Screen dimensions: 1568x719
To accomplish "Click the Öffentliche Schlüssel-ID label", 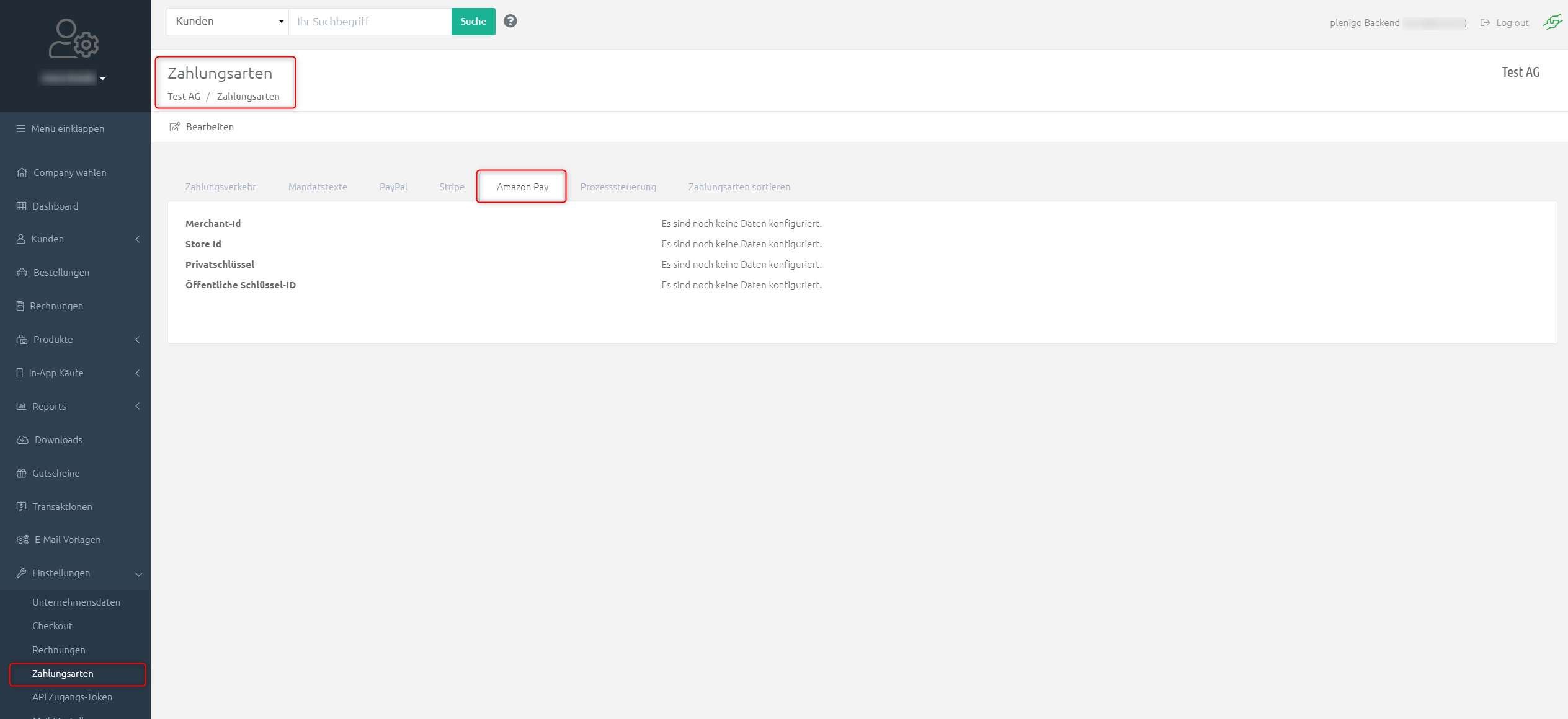I will click(x=241, y=285).
